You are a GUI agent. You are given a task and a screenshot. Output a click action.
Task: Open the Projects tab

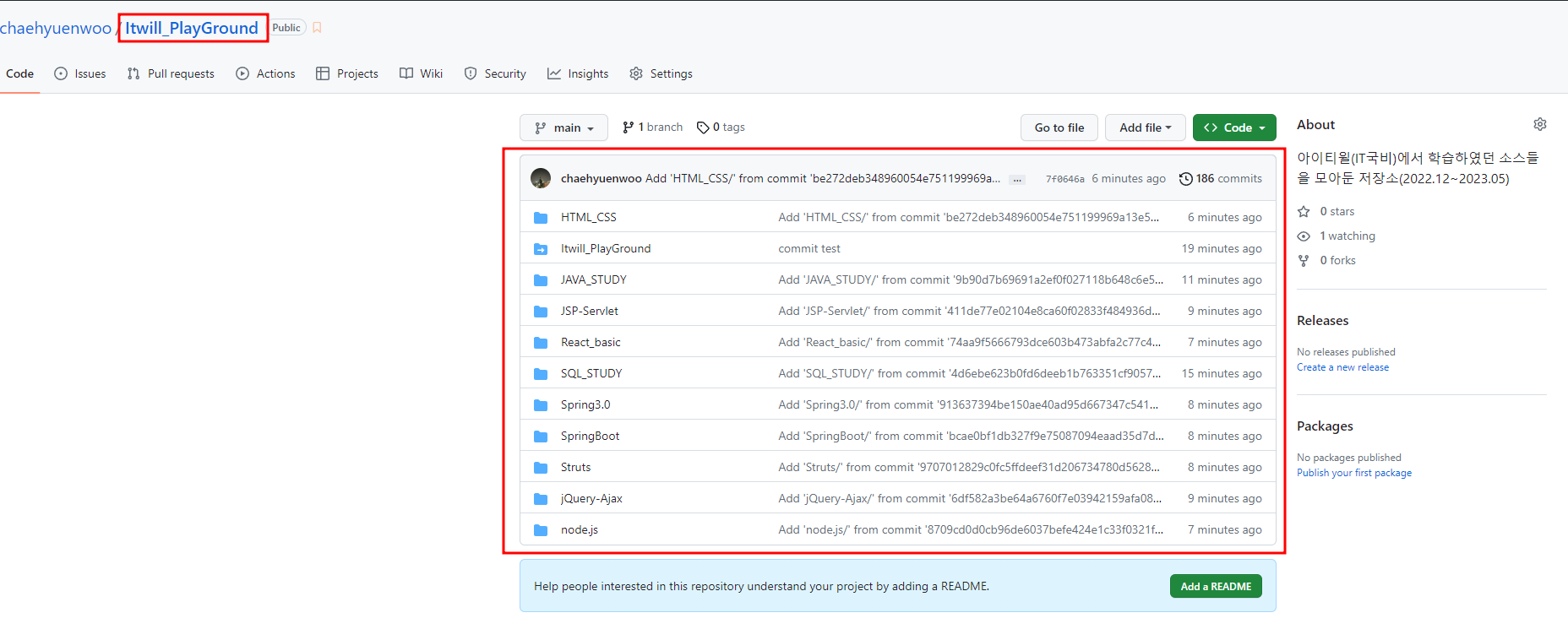(347, 73)
